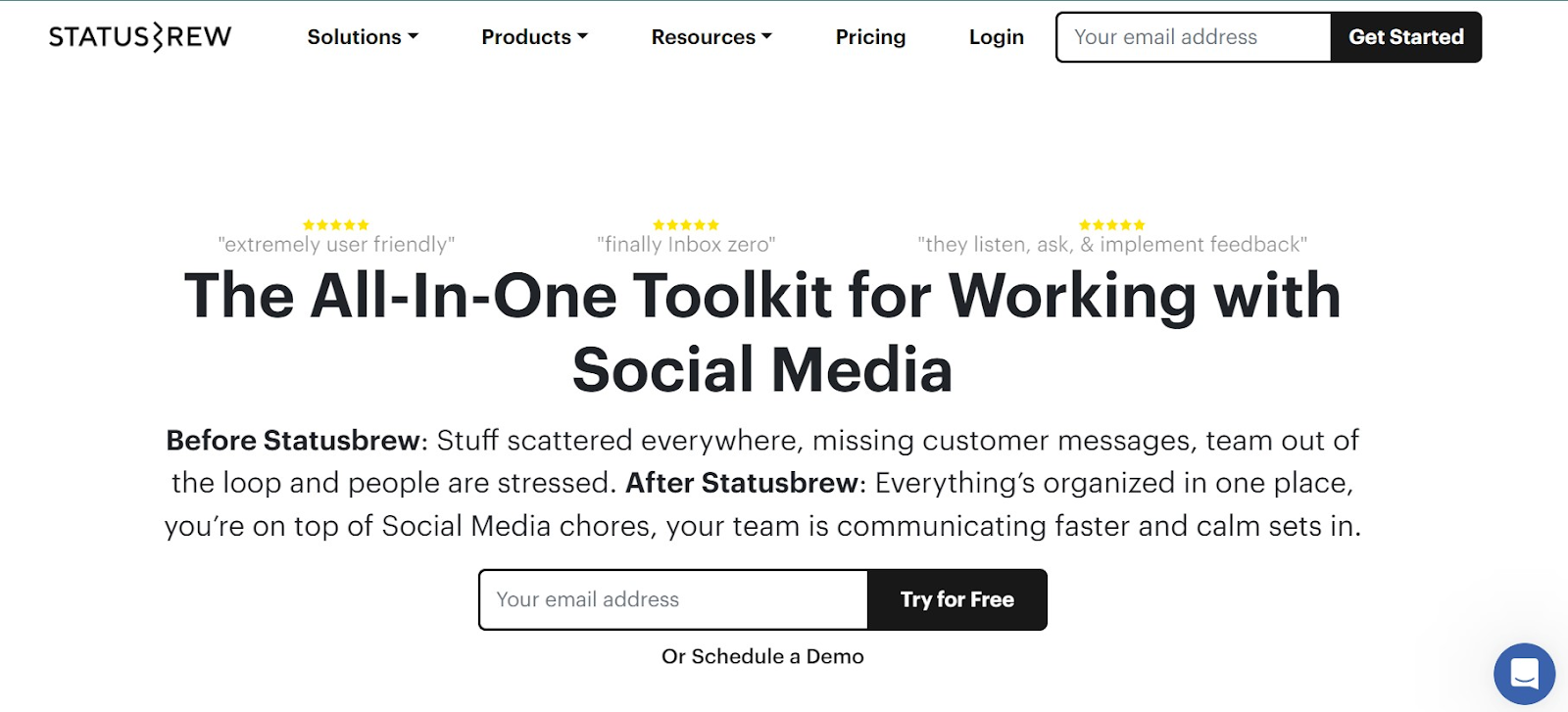
Task: Follow the "Or Schedule a Demo" link
Action: pyautogui.click(x=762, y=656)
